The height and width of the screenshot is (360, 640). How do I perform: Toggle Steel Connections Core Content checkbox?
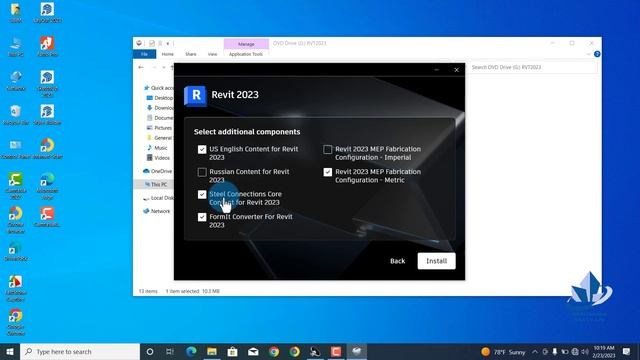click(x=202, y=195)
